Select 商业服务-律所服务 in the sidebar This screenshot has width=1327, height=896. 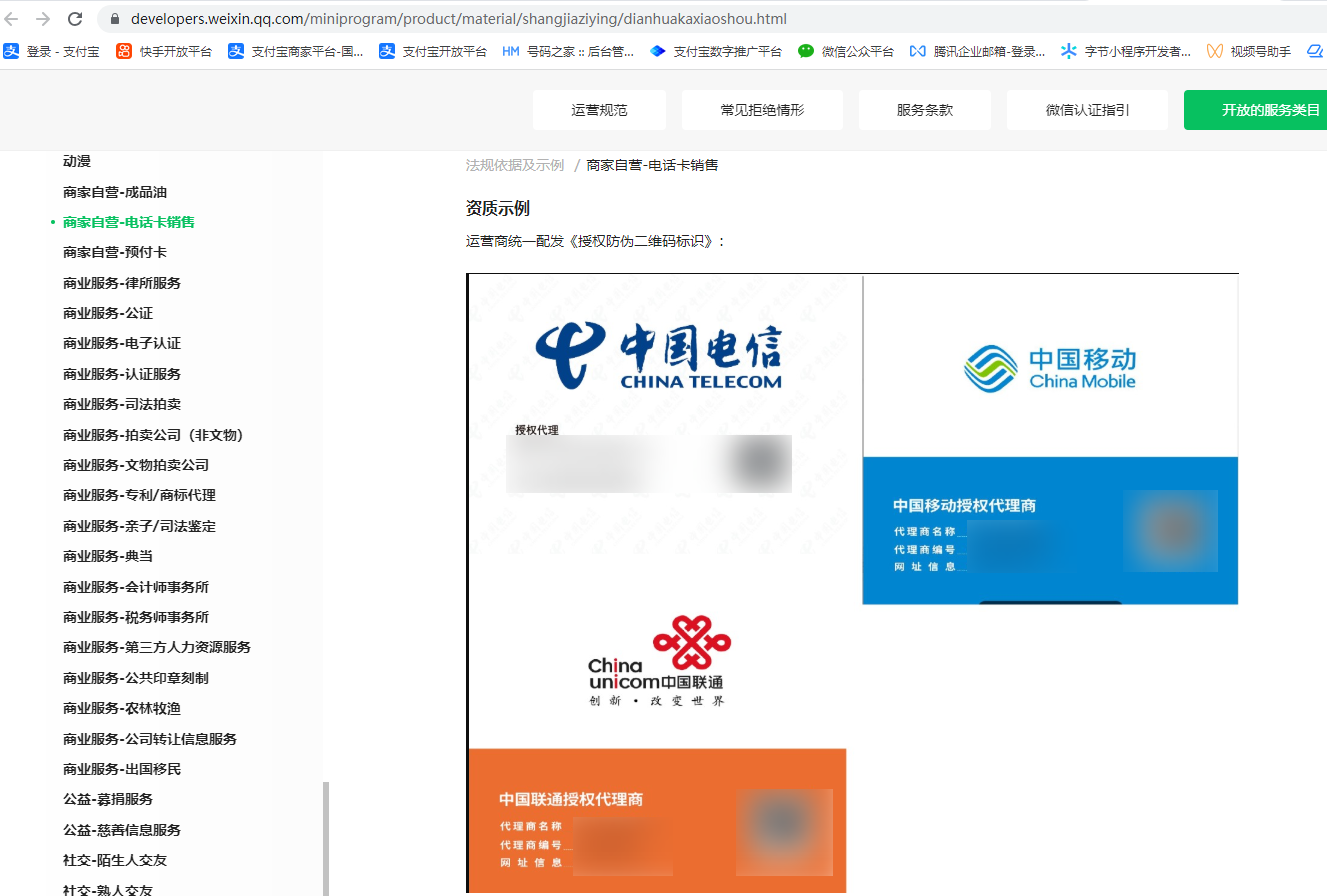tap(122, 283)
